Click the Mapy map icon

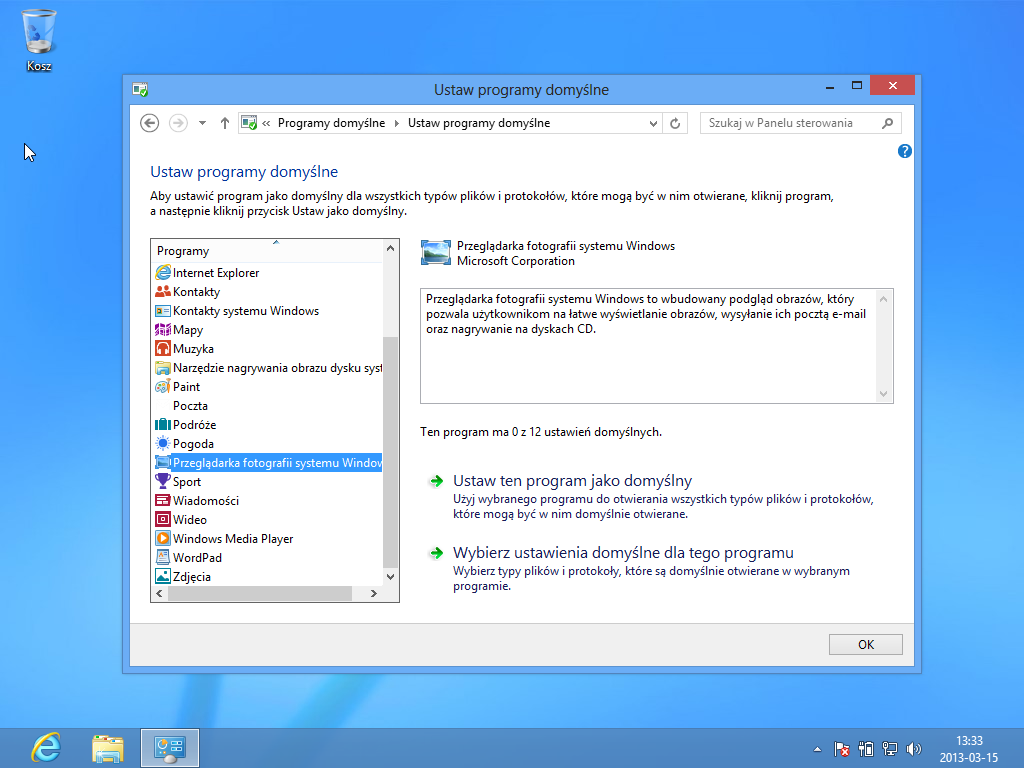(163, 329)
